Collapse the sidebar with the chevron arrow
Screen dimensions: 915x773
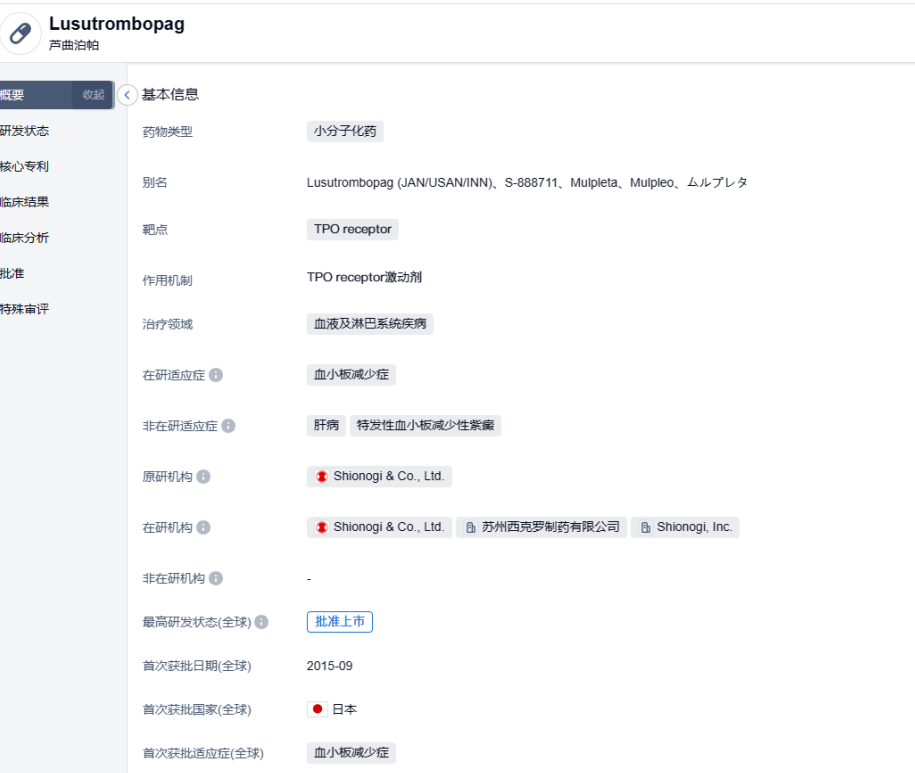pos(127,95)
